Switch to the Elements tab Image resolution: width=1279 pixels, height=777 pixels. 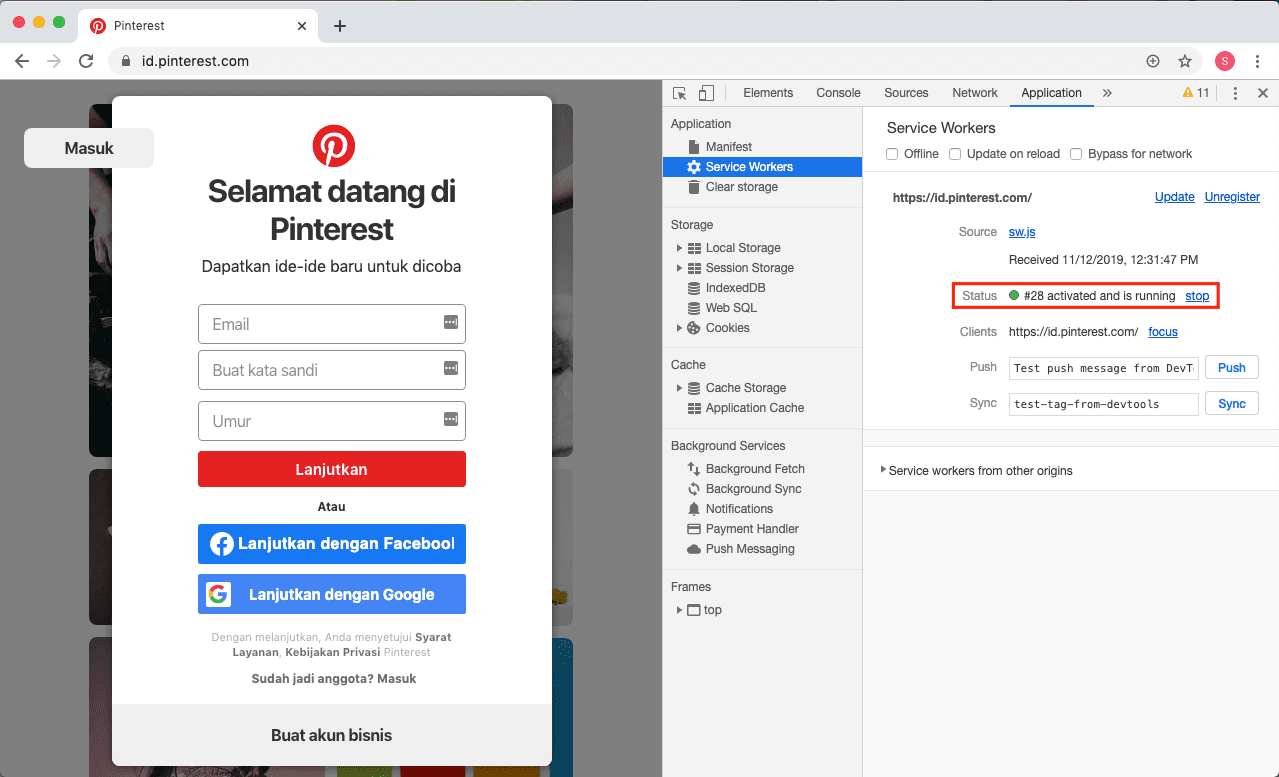[768, 93]
